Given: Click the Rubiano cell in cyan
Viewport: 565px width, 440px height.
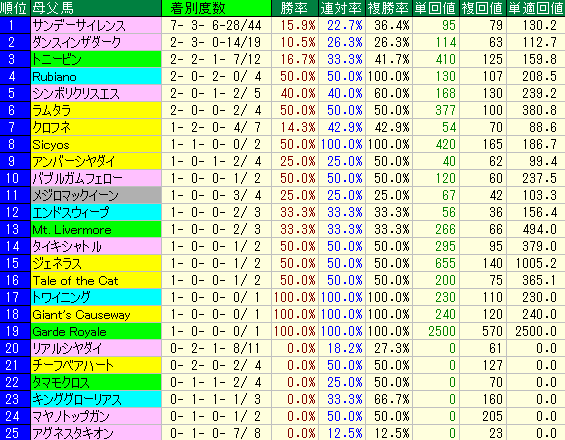Looking at the screenshot, I should (x=96, y=76).
